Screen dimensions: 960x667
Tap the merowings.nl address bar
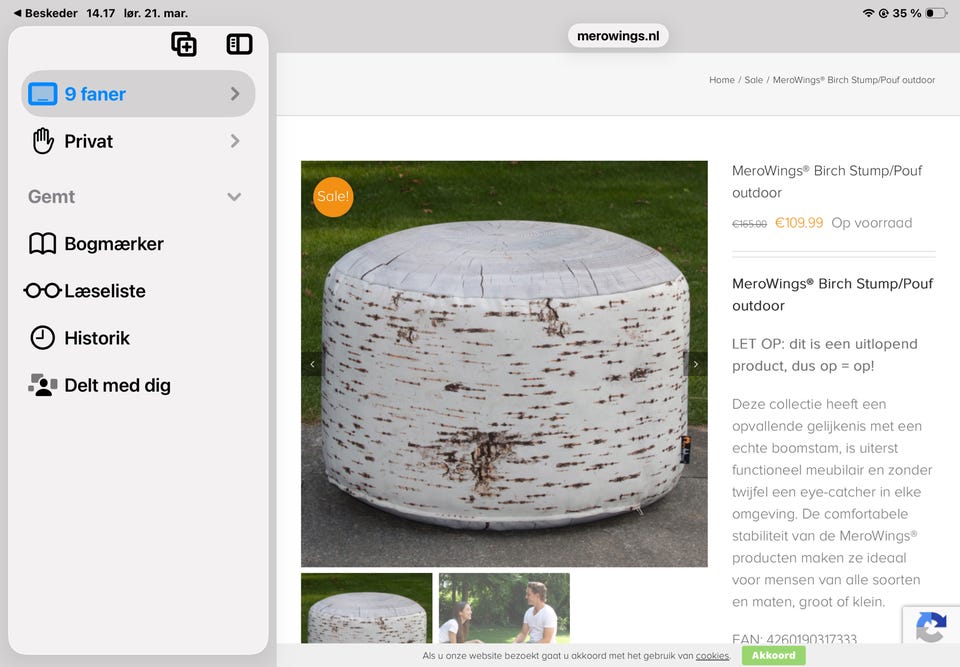(618, 36)
